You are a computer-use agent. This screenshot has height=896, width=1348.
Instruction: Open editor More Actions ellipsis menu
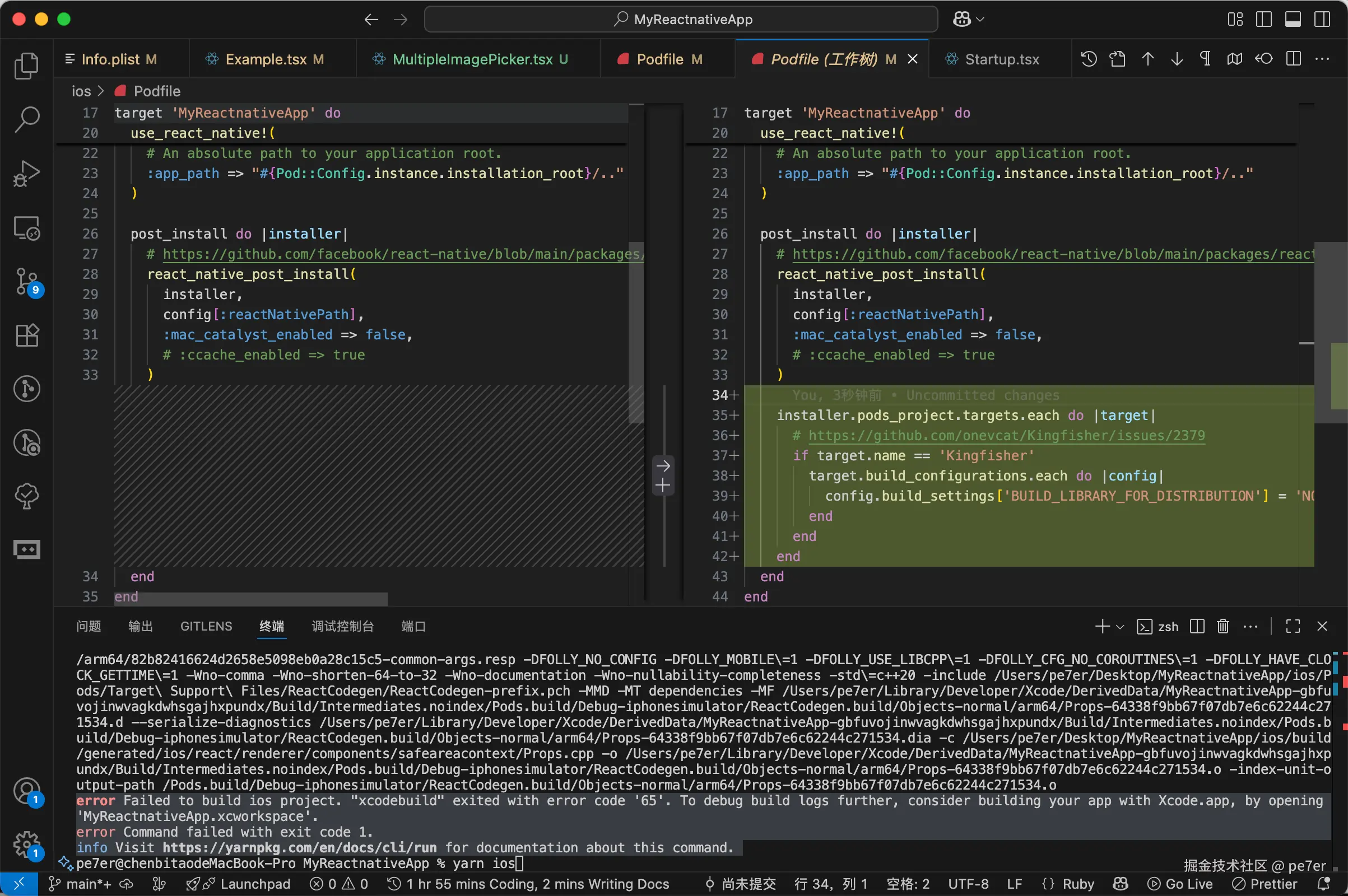(x=1322, y=59)
